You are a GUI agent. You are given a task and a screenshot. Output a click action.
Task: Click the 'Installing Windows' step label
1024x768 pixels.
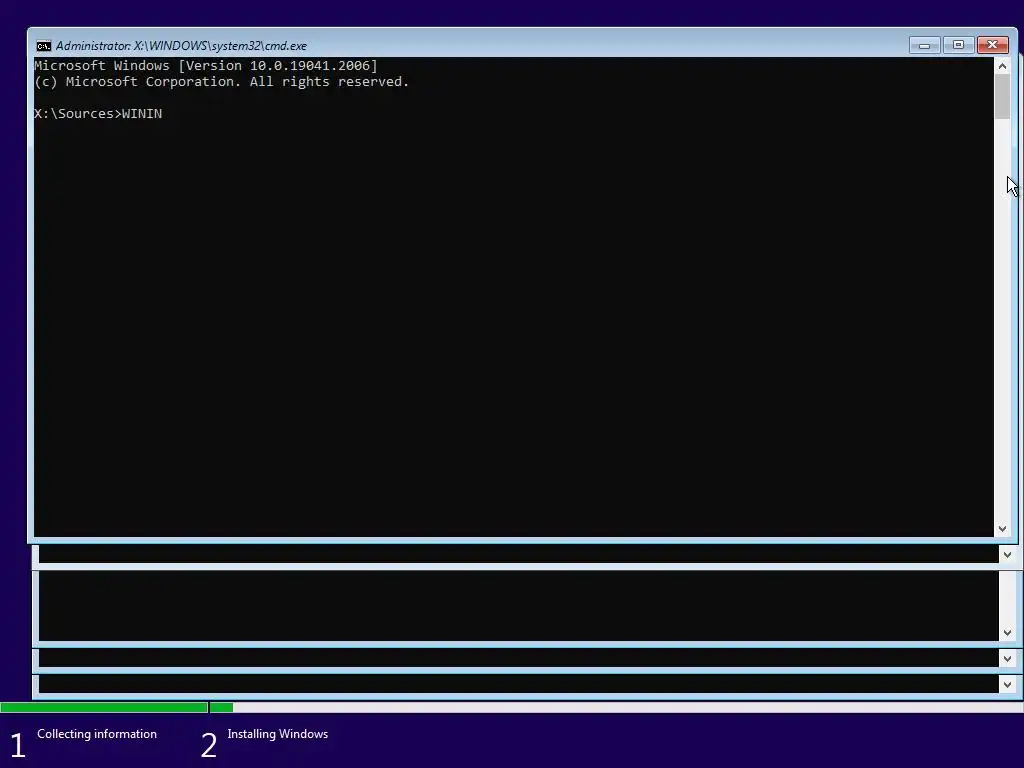[278, 734]
